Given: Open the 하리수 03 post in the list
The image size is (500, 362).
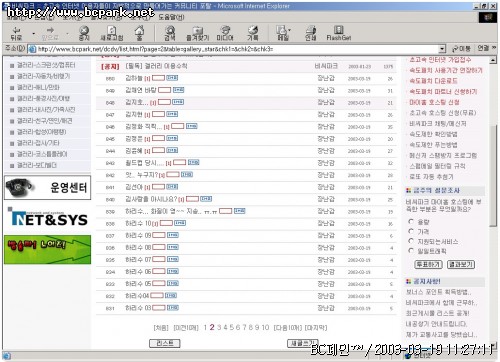Looking at the screenshot, I should point(138,308).
